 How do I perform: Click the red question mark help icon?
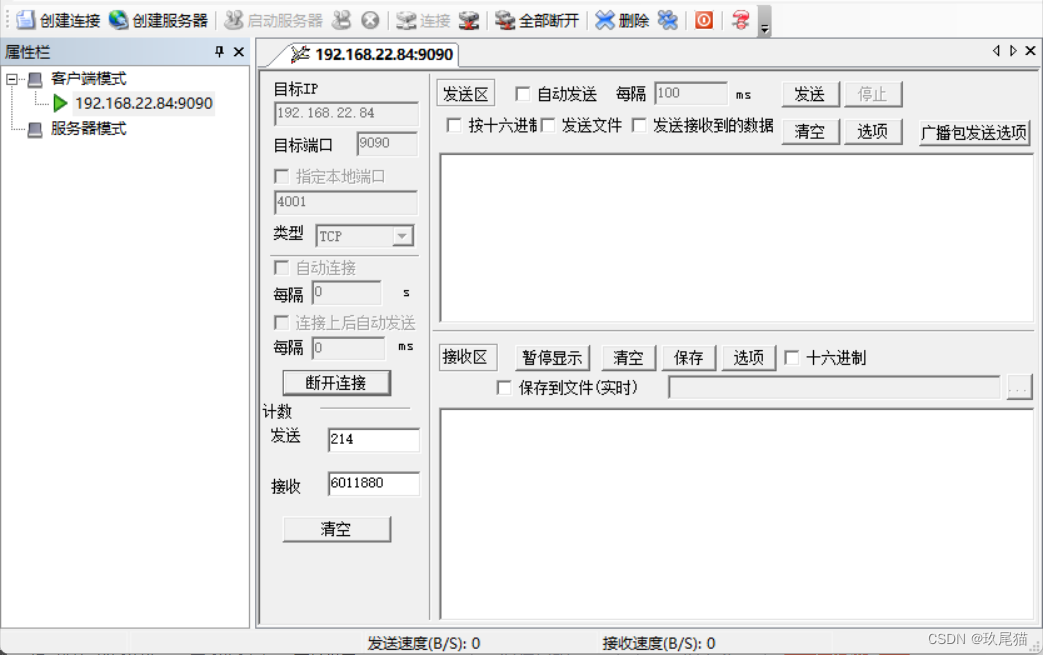coord(740,21)
